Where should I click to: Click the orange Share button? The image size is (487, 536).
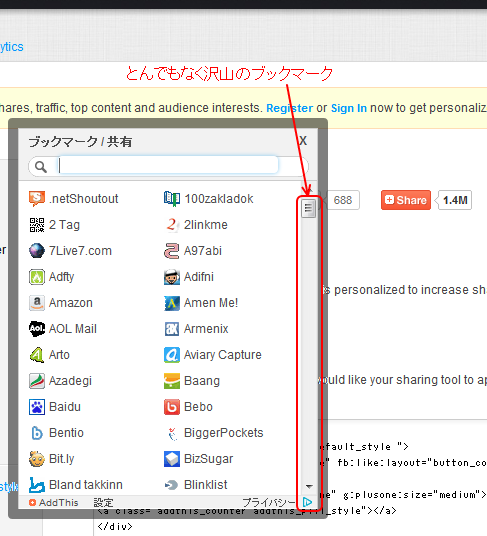[x=406, y=200]
